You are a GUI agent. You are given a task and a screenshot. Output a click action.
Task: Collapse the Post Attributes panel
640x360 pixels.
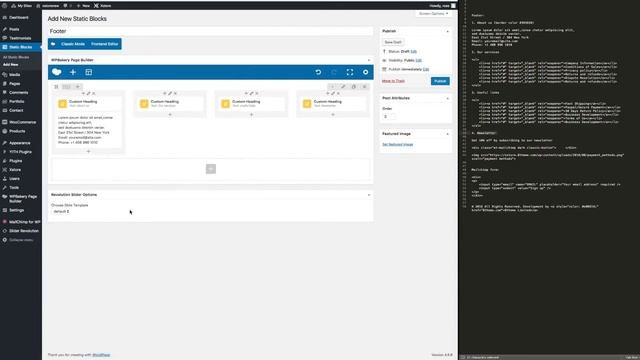tap(447, 98)
